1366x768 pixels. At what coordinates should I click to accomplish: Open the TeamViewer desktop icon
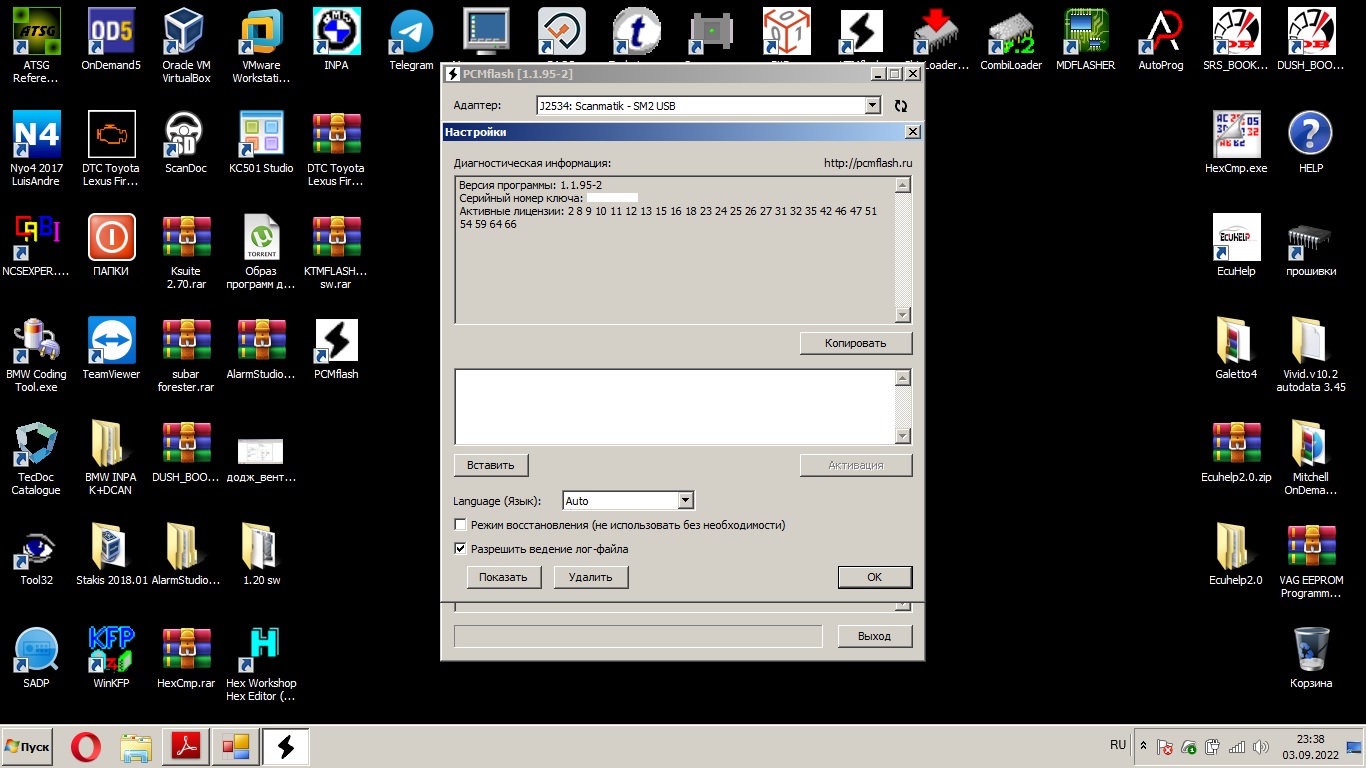coord(111,343)
